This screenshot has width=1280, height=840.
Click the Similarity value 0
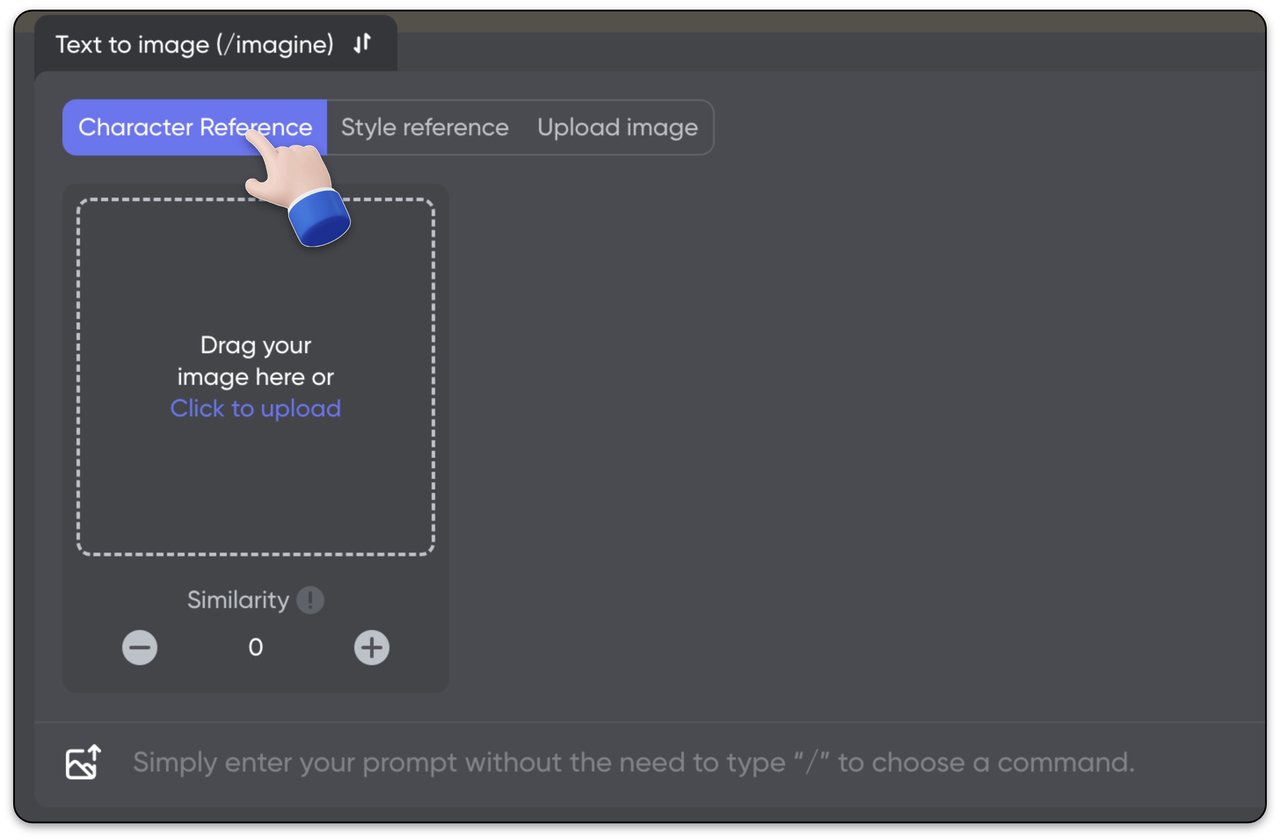(x=256, y=647)
